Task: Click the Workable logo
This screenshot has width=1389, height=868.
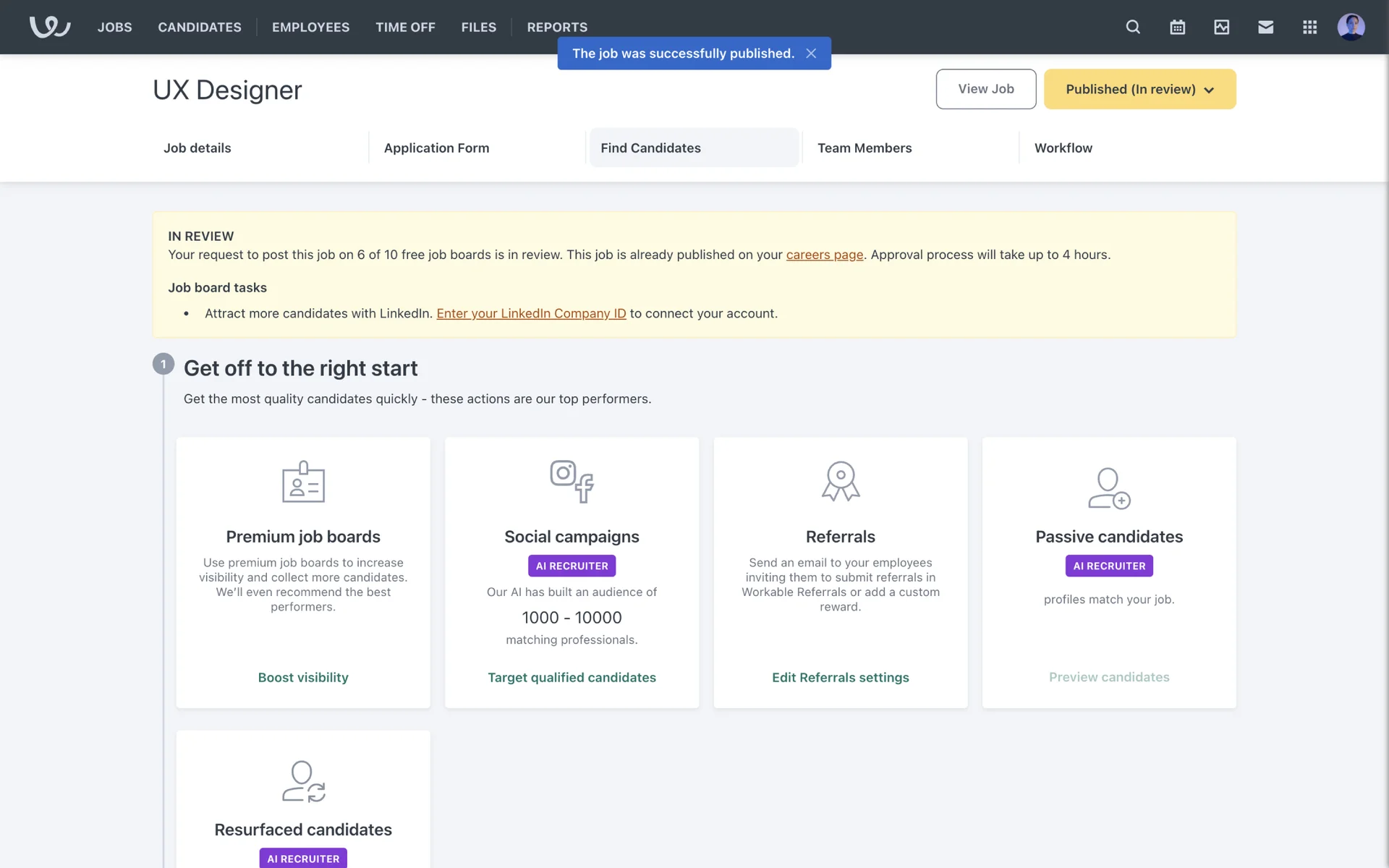Action: (49, 27)
